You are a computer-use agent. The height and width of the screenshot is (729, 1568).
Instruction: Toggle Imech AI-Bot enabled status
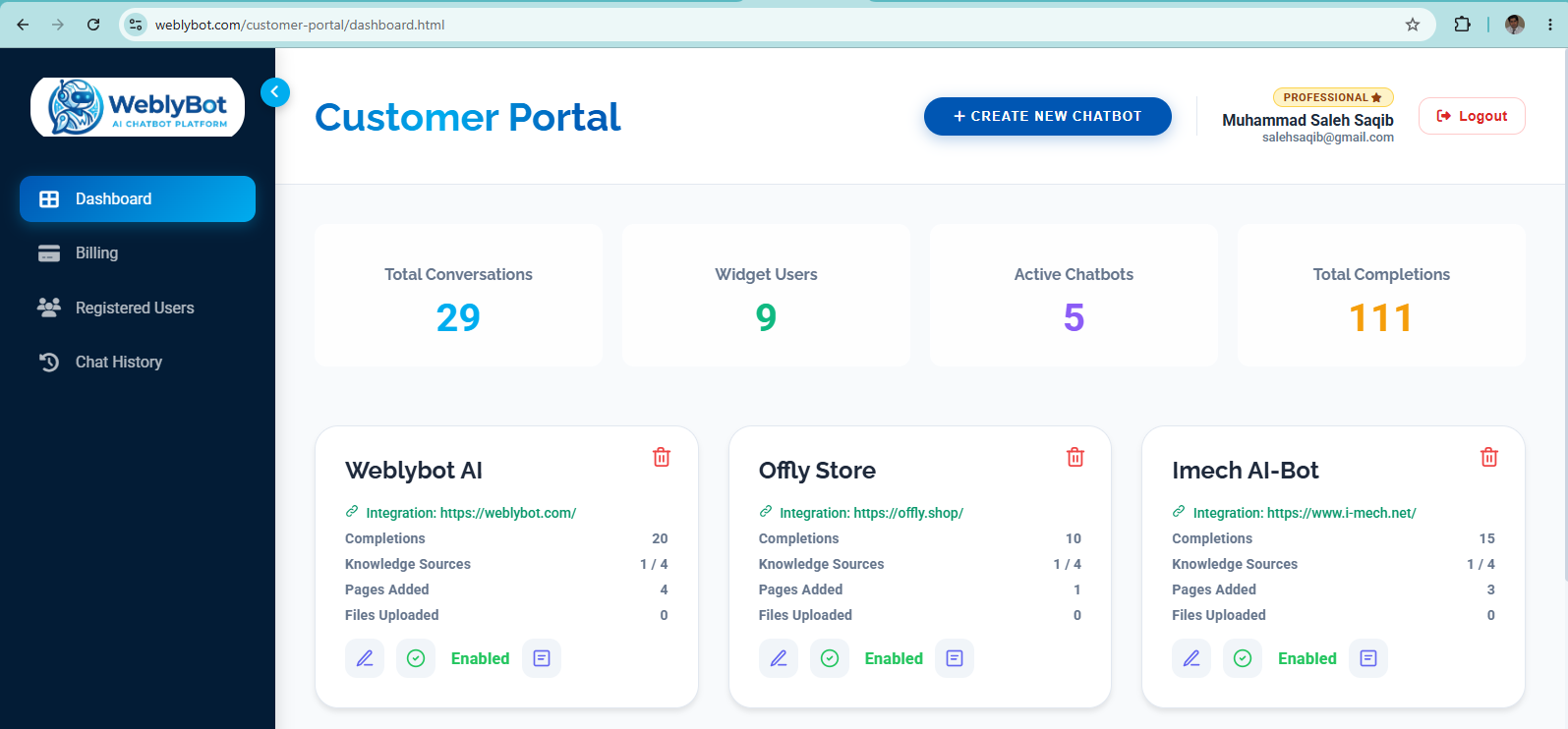(1243, 658)
